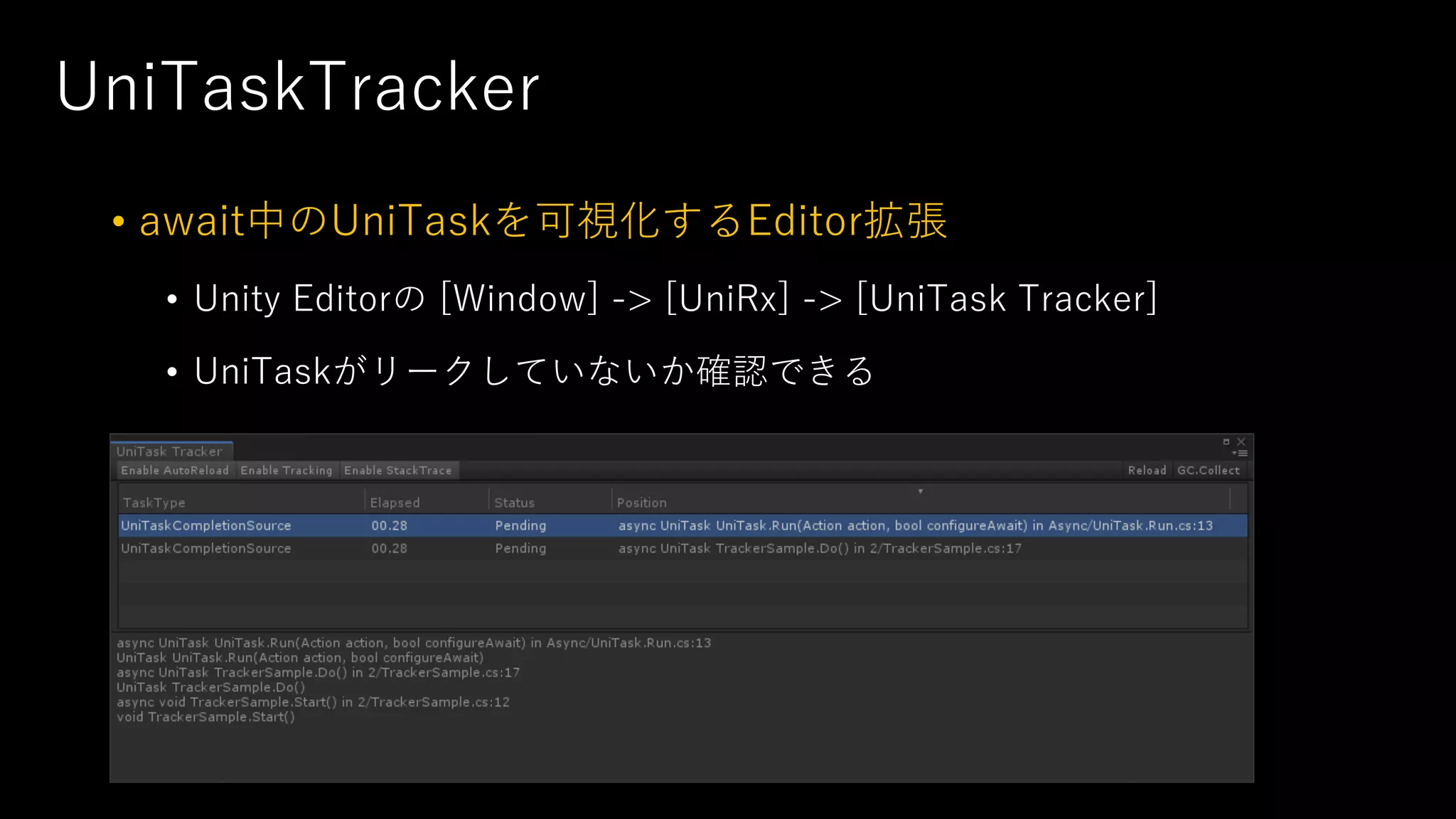Select row with UniTask.Run.cs:13 position
This screenshot has height=819, width=1456.
(x=682, y=525)
